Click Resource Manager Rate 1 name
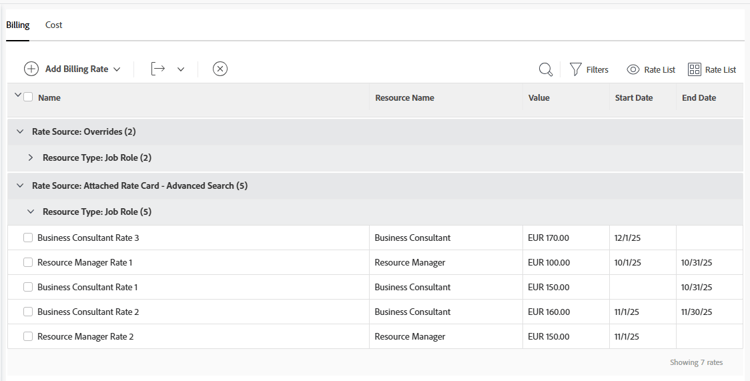Viewport: 750px width, 381px height. point(85,262)
